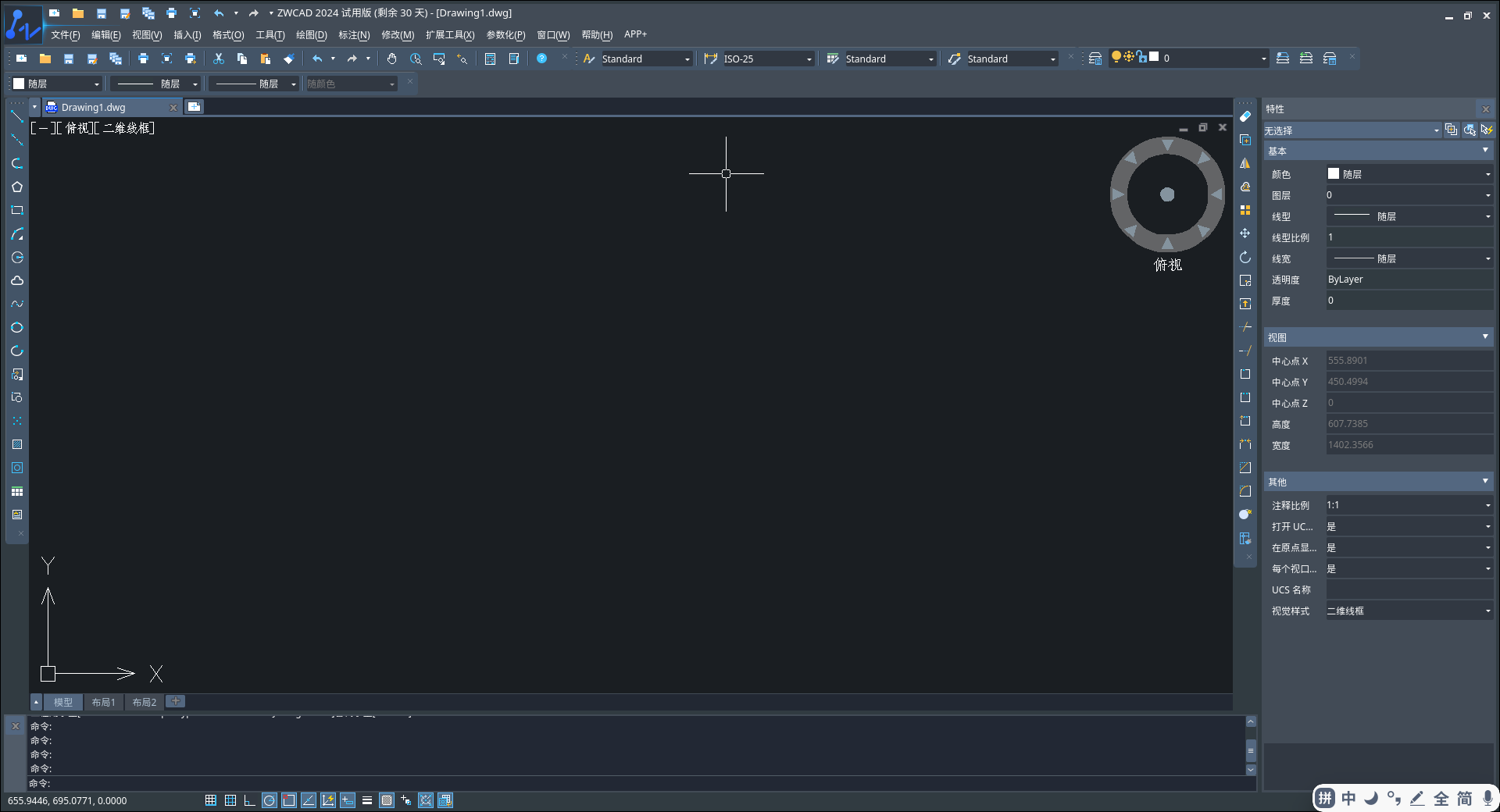Click the real-time Zoom magnifier icon

tap(416, 59)
